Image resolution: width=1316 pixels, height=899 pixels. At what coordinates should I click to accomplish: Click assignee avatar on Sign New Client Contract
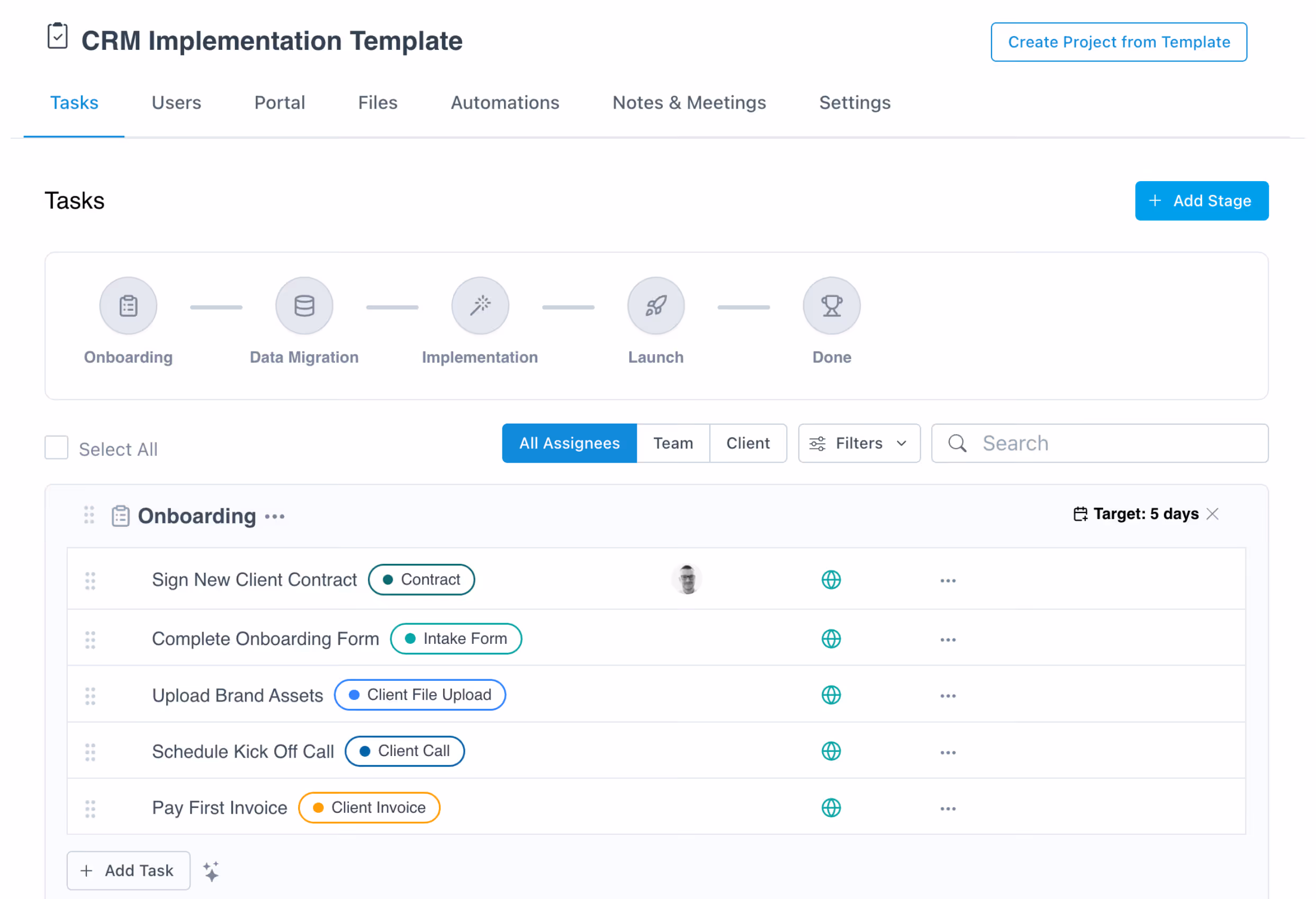coord(687,580)
